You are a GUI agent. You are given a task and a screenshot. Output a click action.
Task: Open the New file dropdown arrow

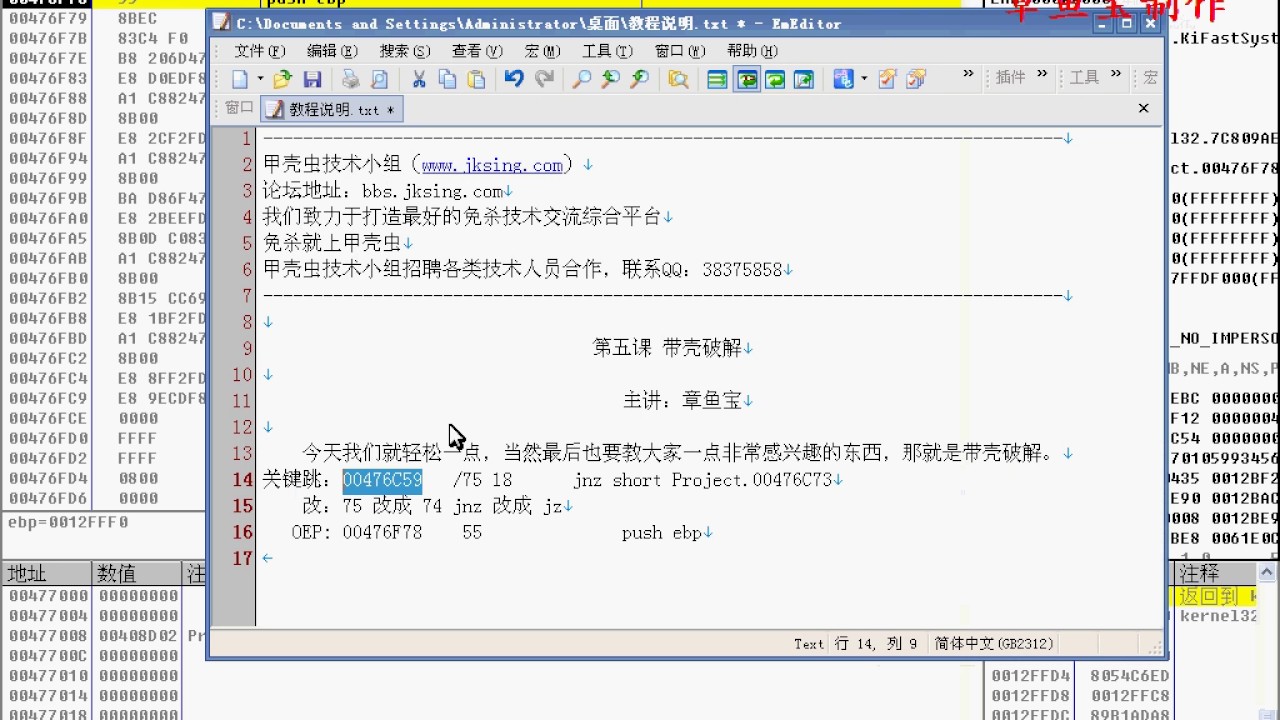point(260,79)
